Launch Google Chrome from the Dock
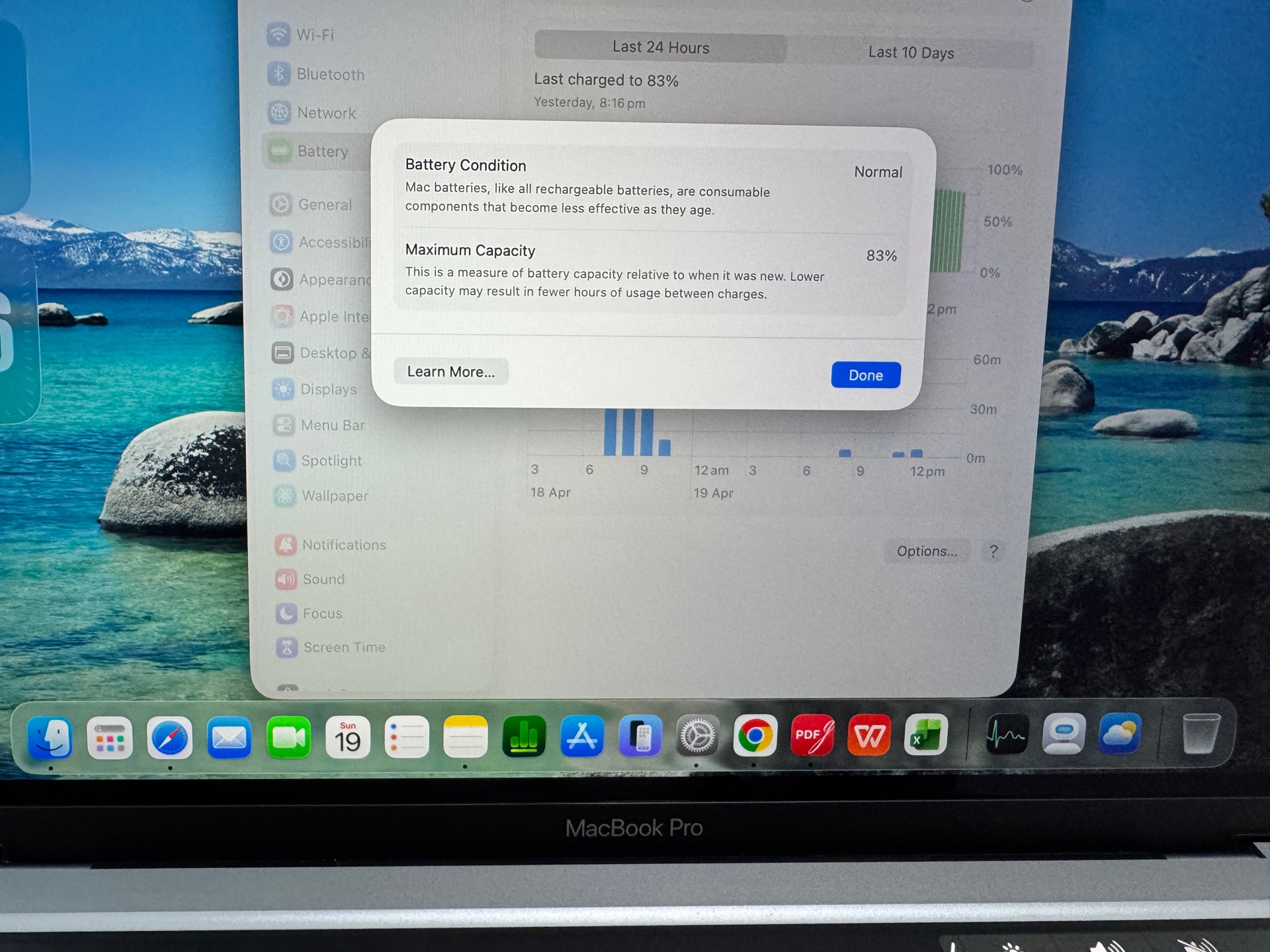 (755, 735)
